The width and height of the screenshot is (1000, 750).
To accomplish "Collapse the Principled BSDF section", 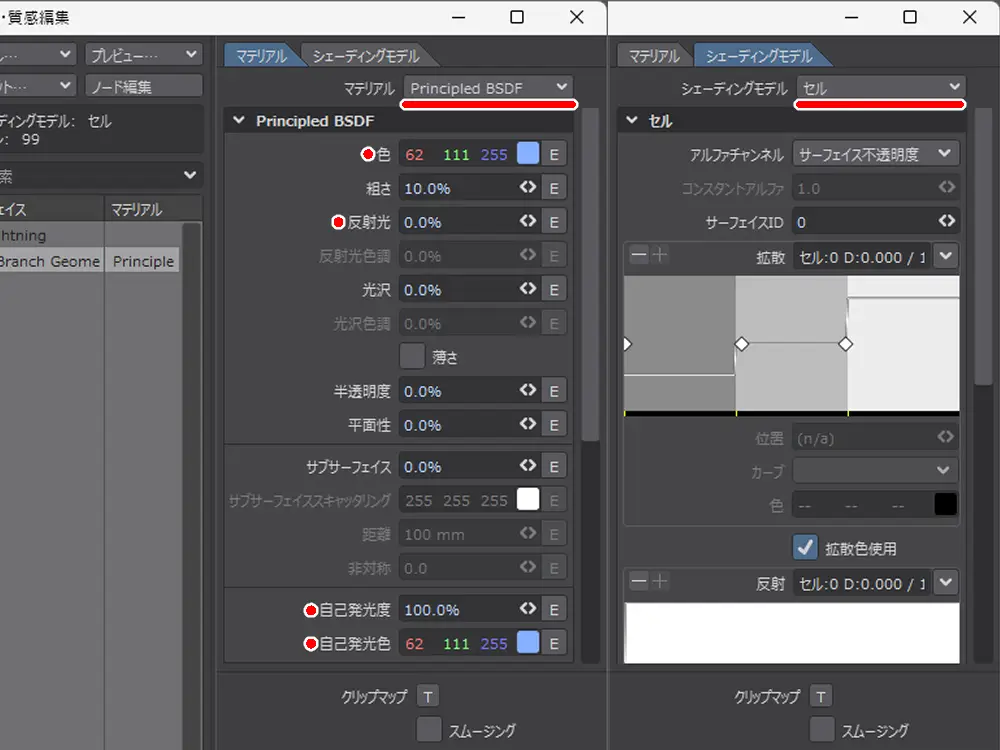I will coord(239,121).
